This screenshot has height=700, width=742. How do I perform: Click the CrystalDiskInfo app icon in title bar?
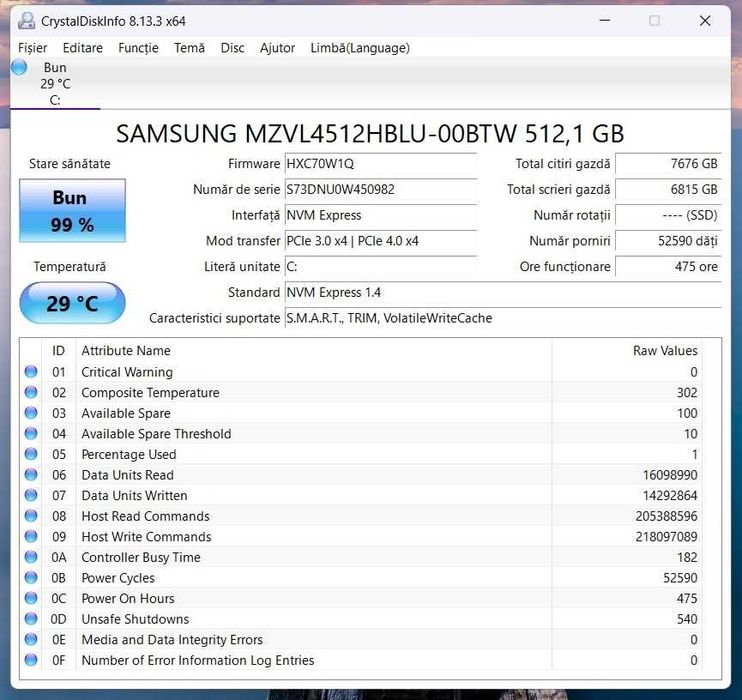click(x=26, y=21)
